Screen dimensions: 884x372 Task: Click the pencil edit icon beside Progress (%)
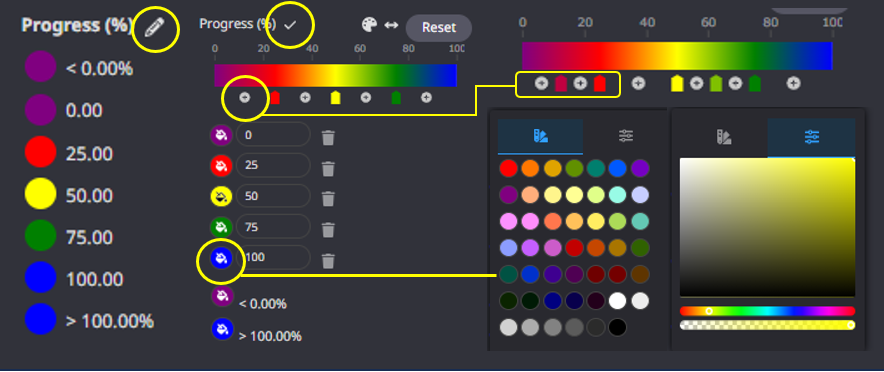(156, 26)
